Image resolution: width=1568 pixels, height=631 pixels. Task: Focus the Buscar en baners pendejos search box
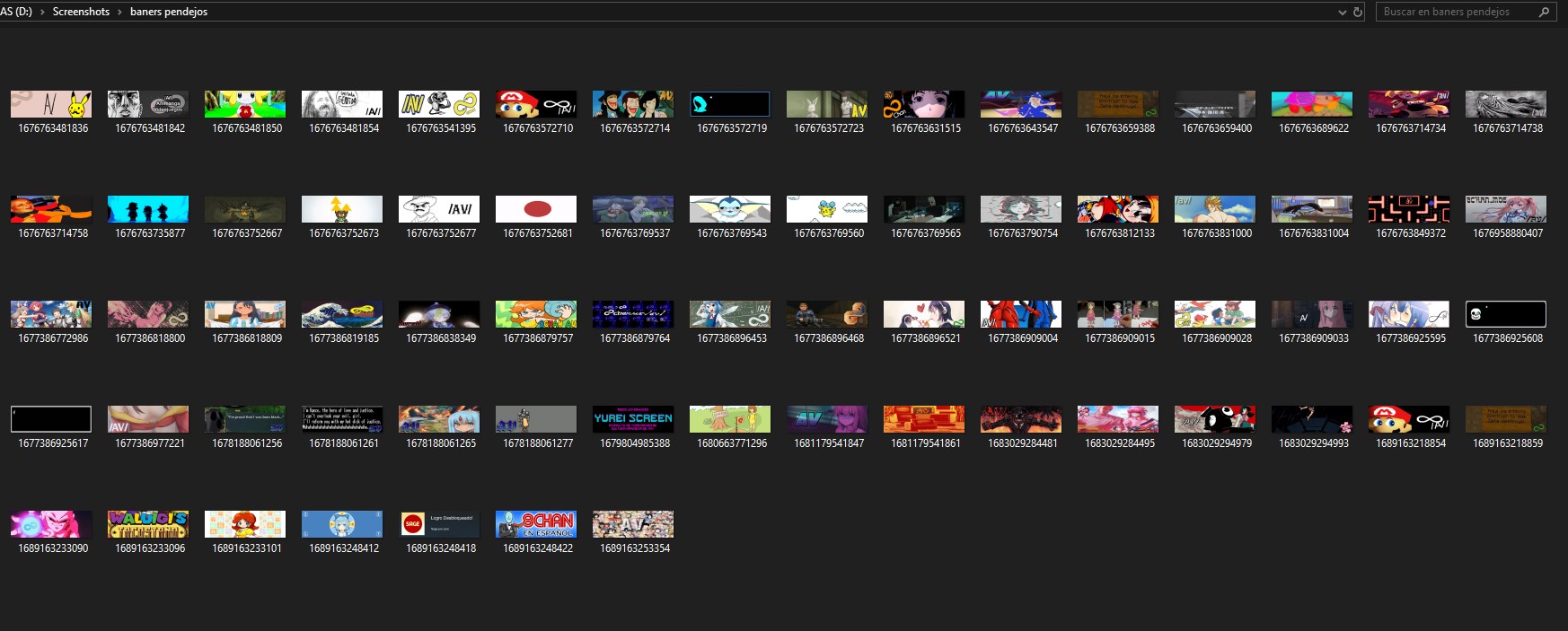1455,12
